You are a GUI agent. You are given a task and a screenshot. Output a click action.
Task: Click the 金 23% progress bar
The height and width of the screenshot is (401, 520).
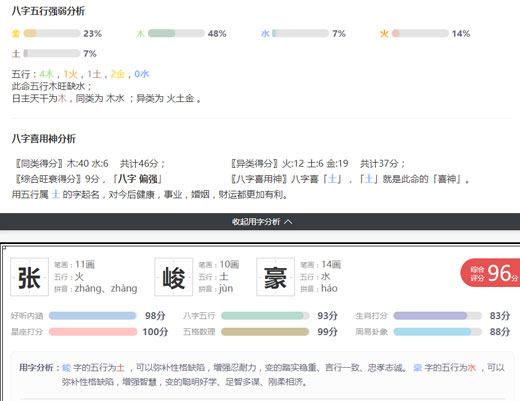52,33
